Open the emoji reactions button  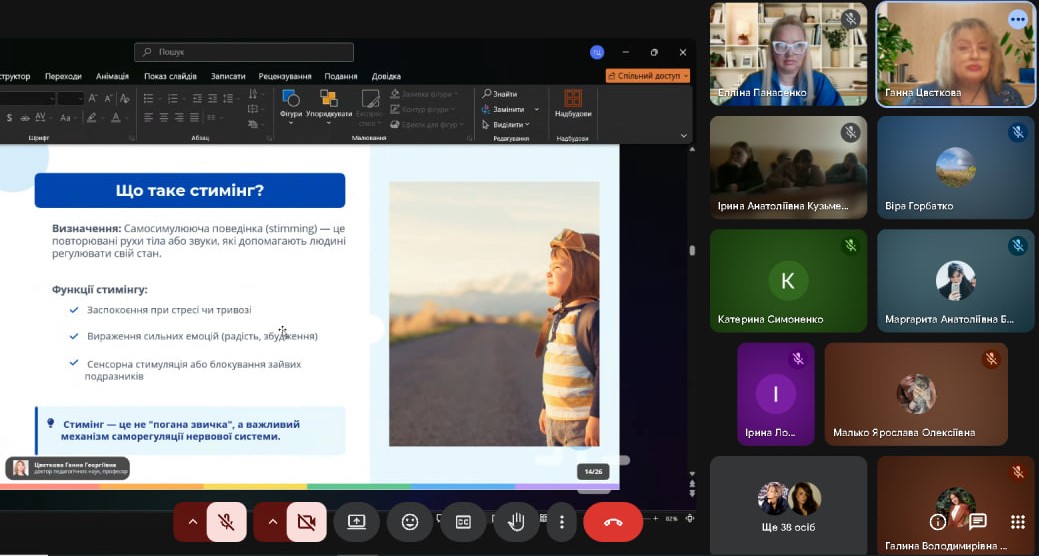(410, 522)
